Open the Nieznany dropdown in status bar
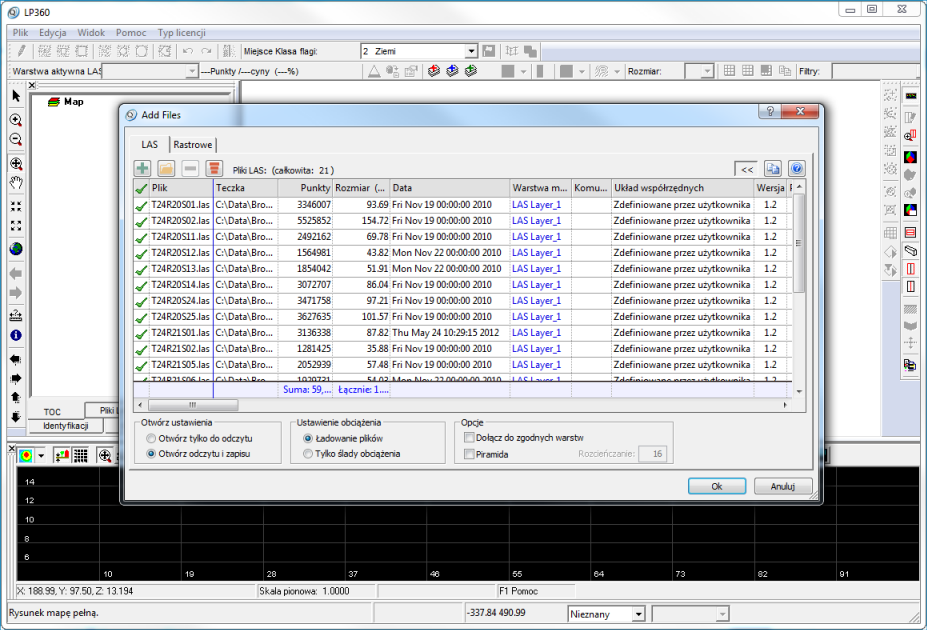The image size is (927, 630). tap(638, 614)
